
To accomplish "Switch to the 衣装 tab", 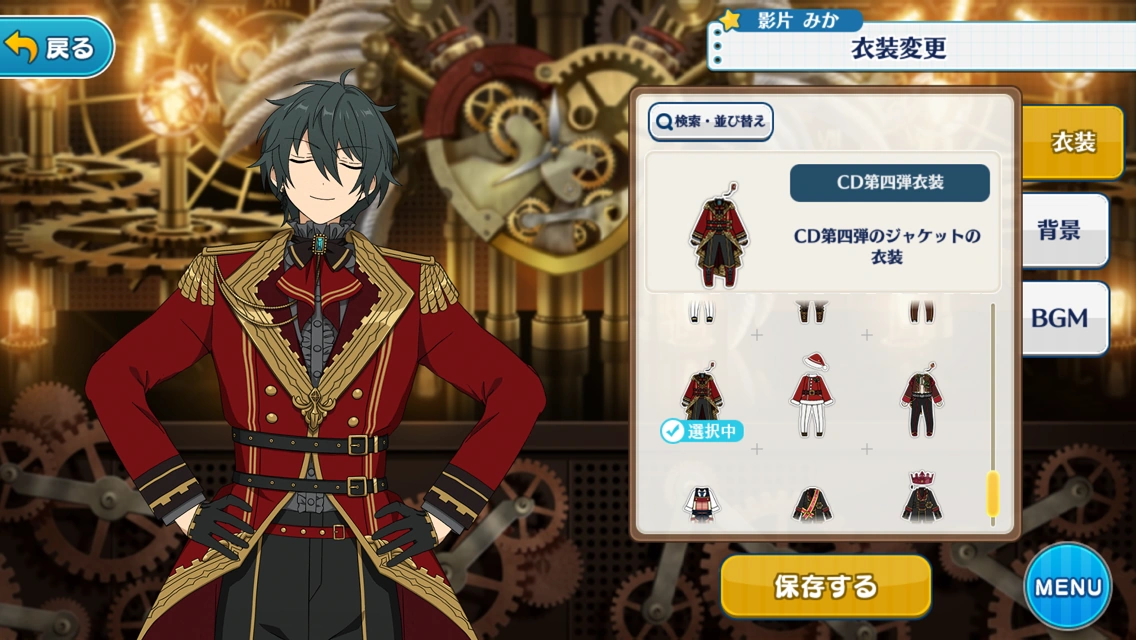I will pyautogui.click(x=1072, y=142).
